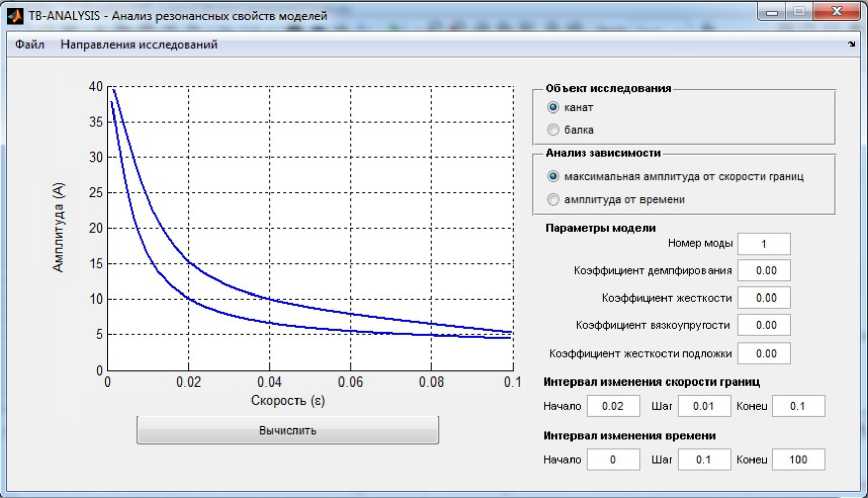Maximize the TB-ANALYSIS window
This screenshot has width=868, height=498.
coord(799,12)
